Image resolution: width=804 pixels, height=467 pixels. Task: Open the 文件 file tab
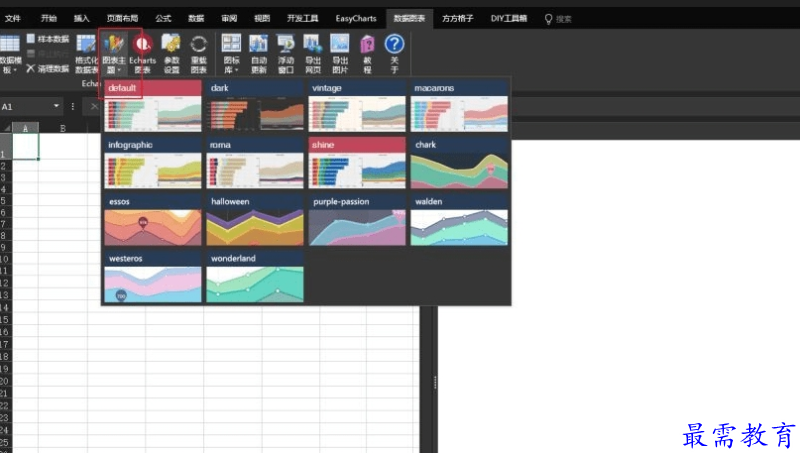[13, 18]
